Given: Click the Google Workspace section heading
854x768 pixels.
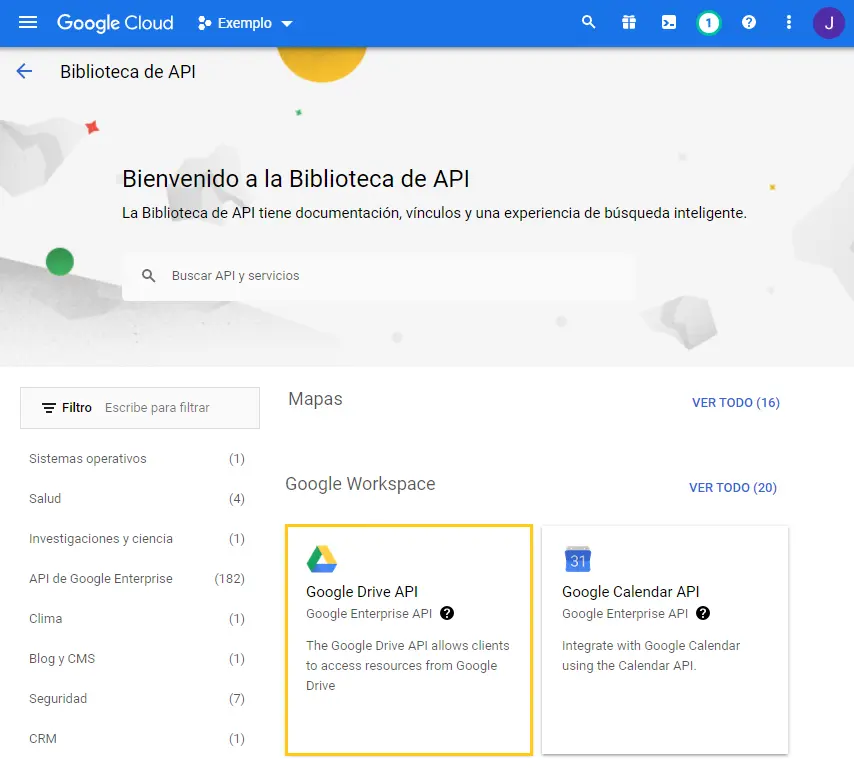Looking at the screenshot, I should 361,484.
